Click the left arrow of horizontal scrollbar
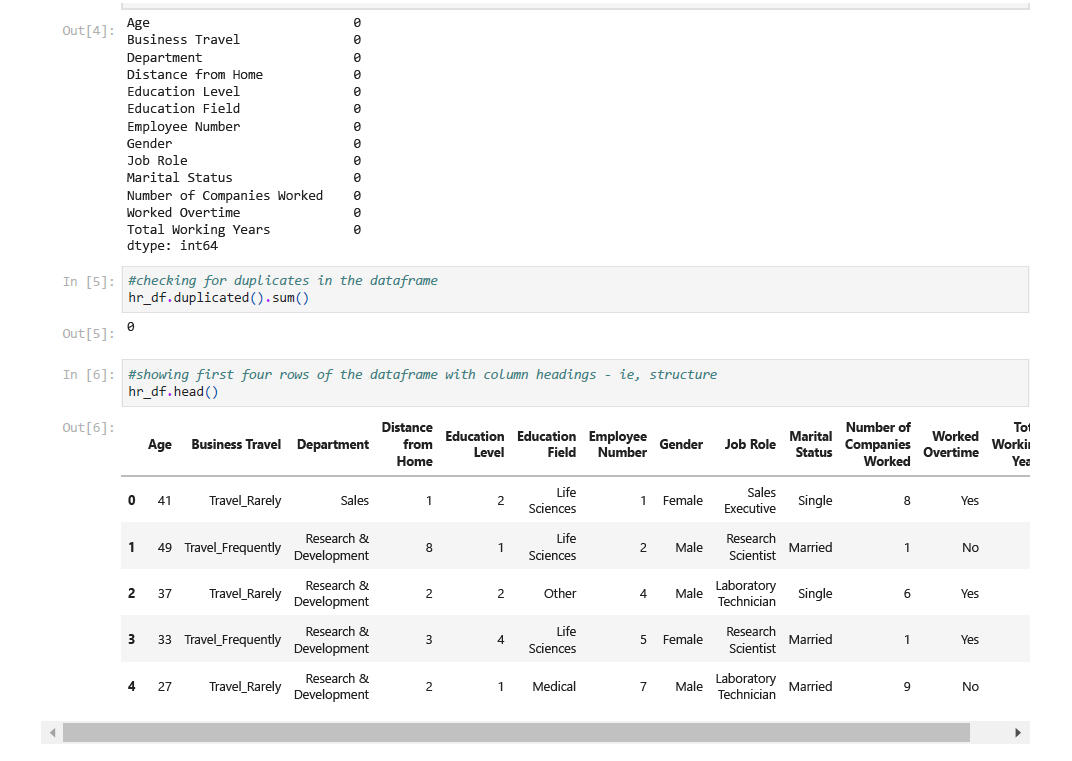1072x761 pixels. [52, 733]
